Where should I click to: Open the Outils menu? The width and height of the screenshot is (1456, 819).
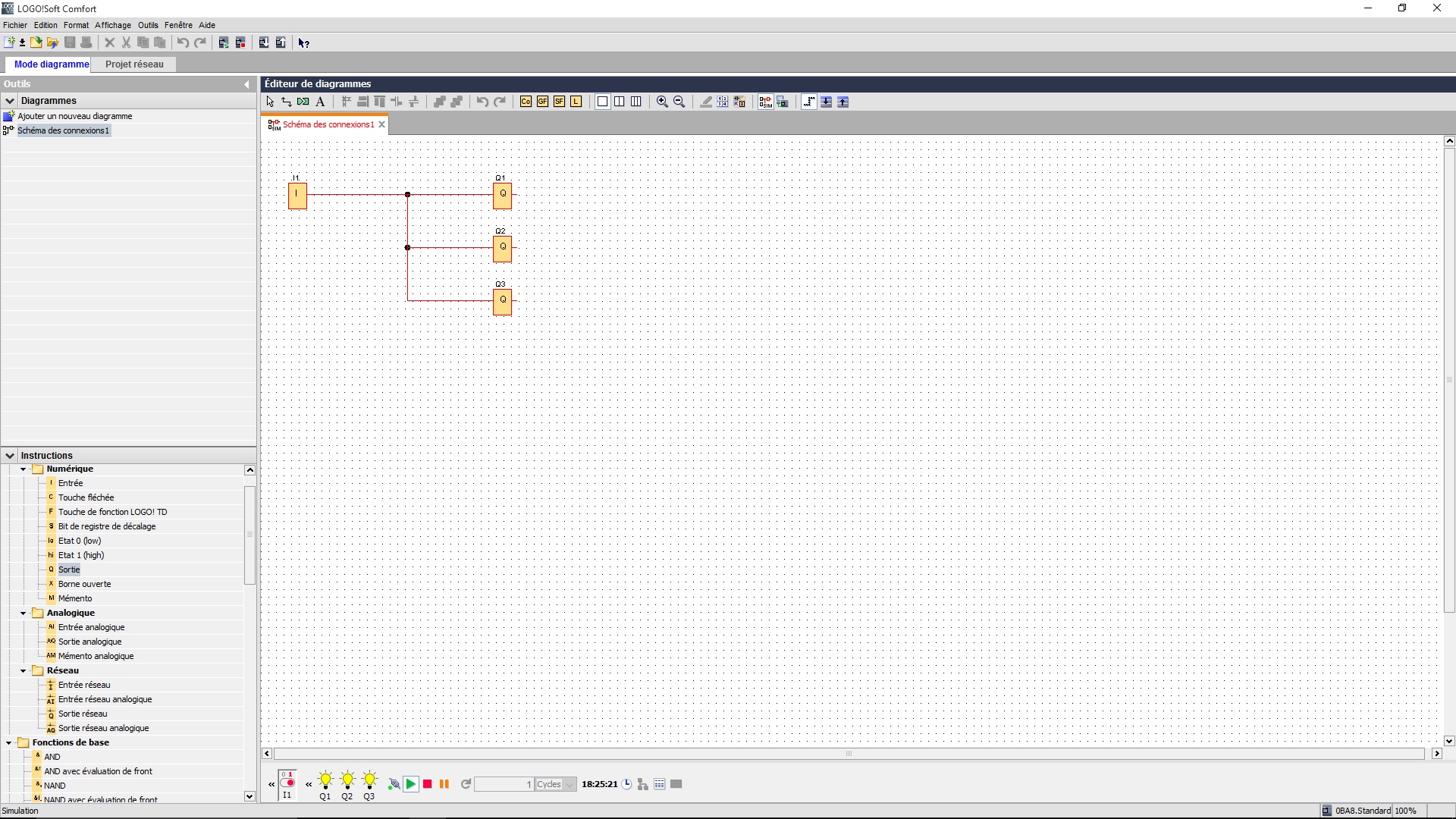point(148,25)
